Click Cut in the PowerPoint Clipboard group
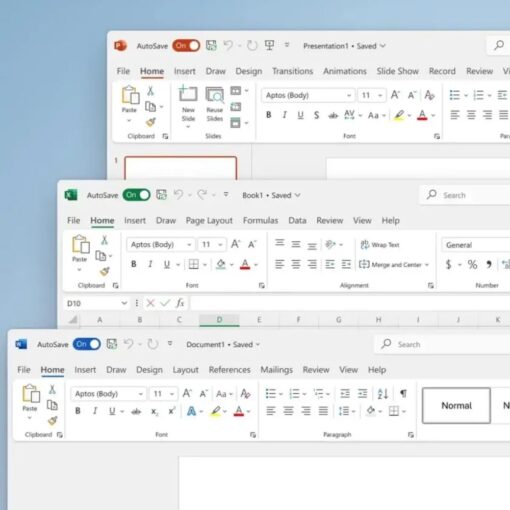This screenshot has width=510, height=510. tap(150, 91)
